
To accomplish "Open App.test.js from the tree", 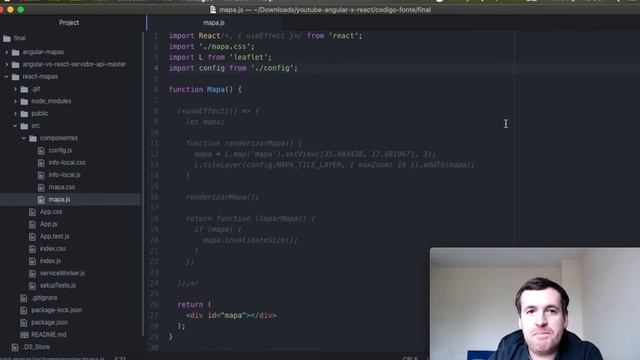I will click(55, 236).
